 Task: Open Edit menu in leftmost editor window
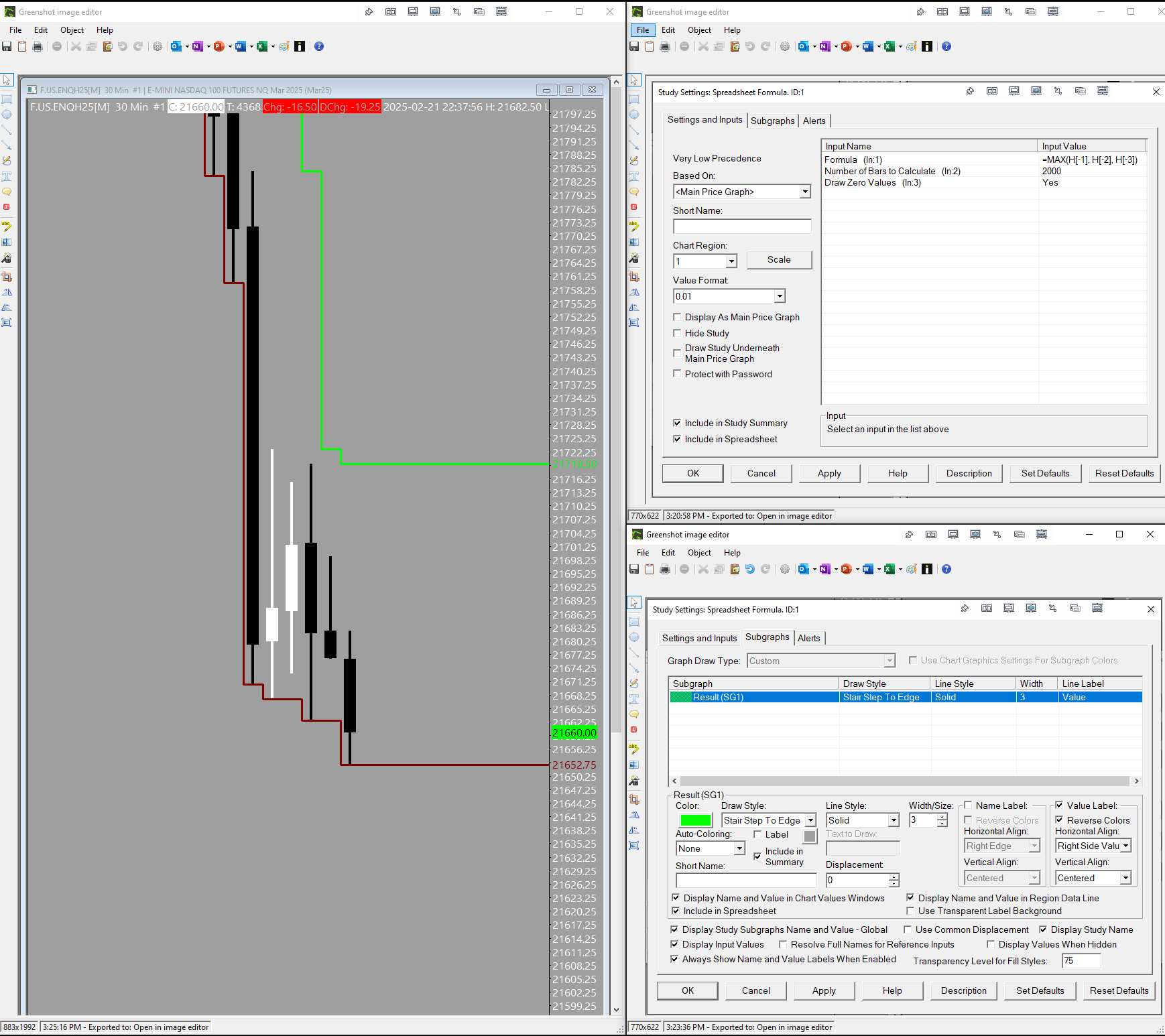41,30
